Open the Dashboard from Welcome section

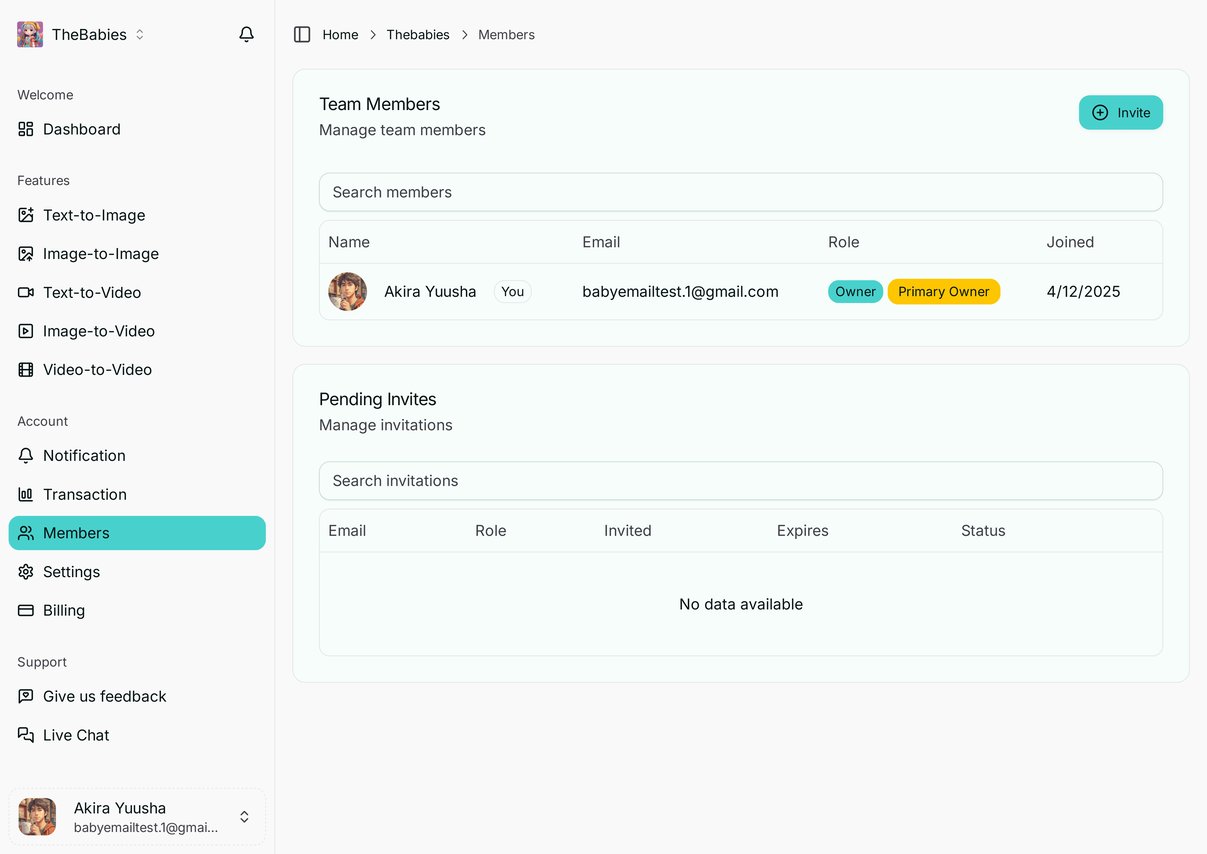coord(81,129)
